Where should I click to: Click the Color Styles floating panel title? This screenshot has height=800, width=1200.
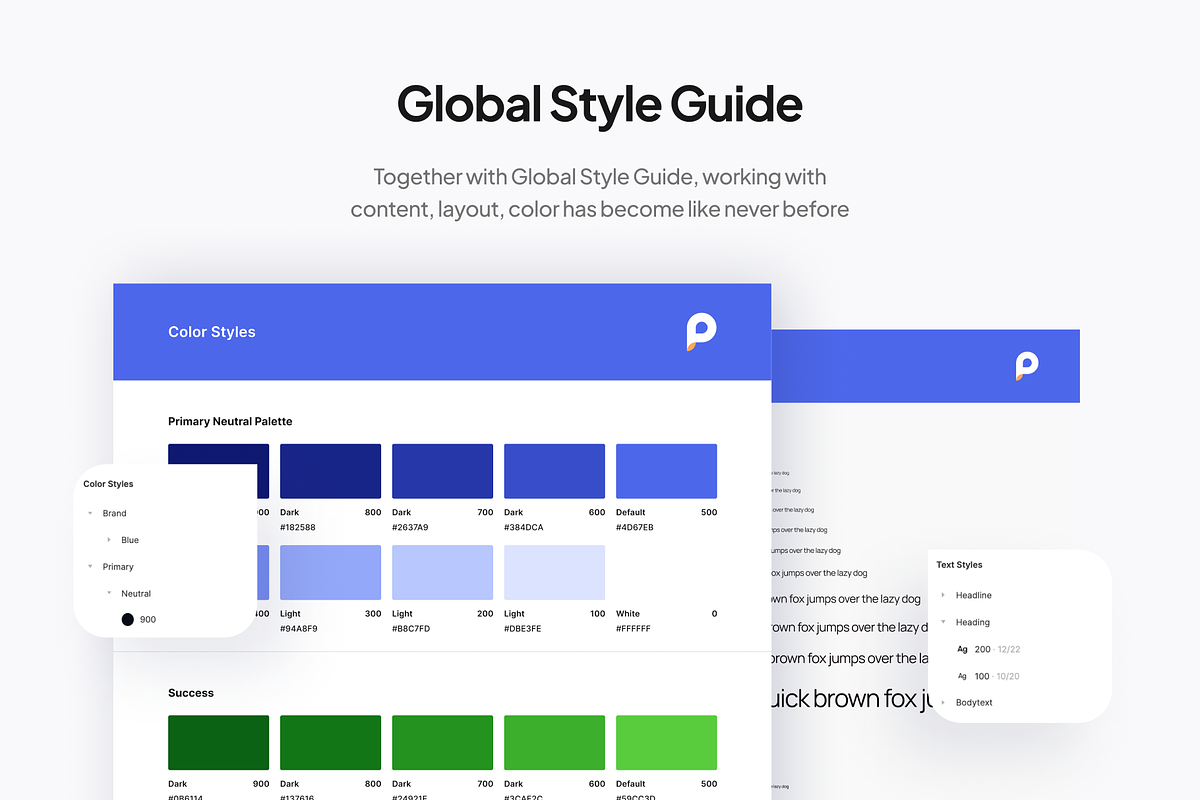(x=108, y=484)
